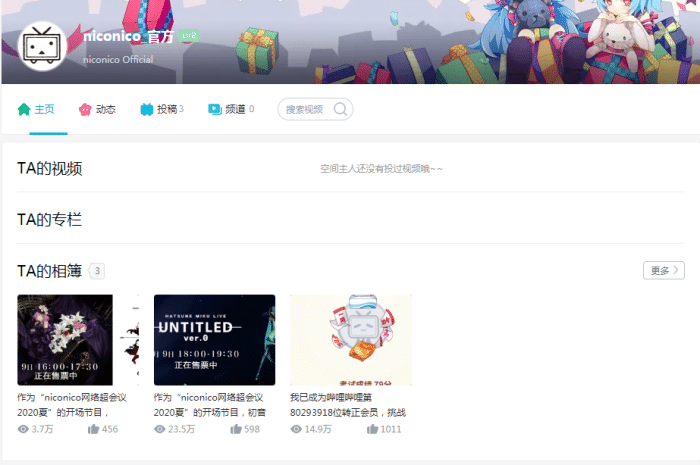Click the niconico Official signature text
700x465 pixels.
pos(118,59)
